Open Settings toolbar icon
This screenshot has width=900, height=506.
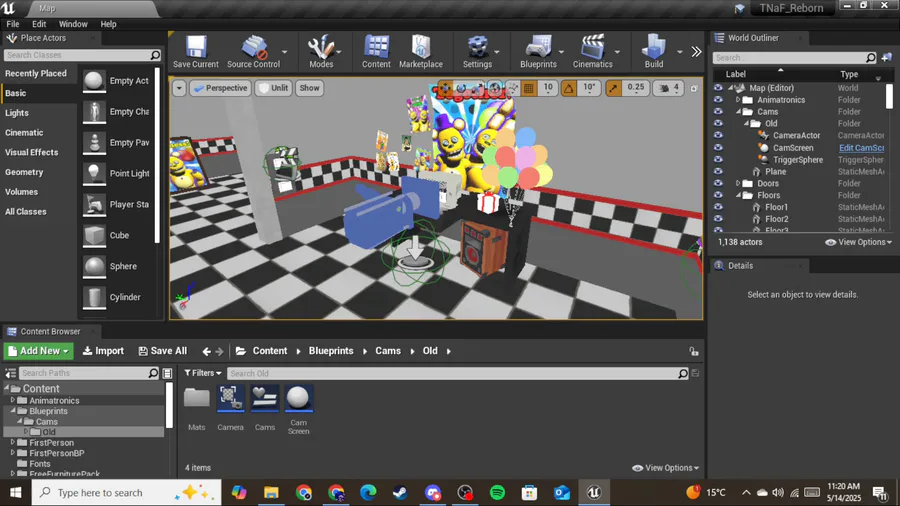point(477,51)
